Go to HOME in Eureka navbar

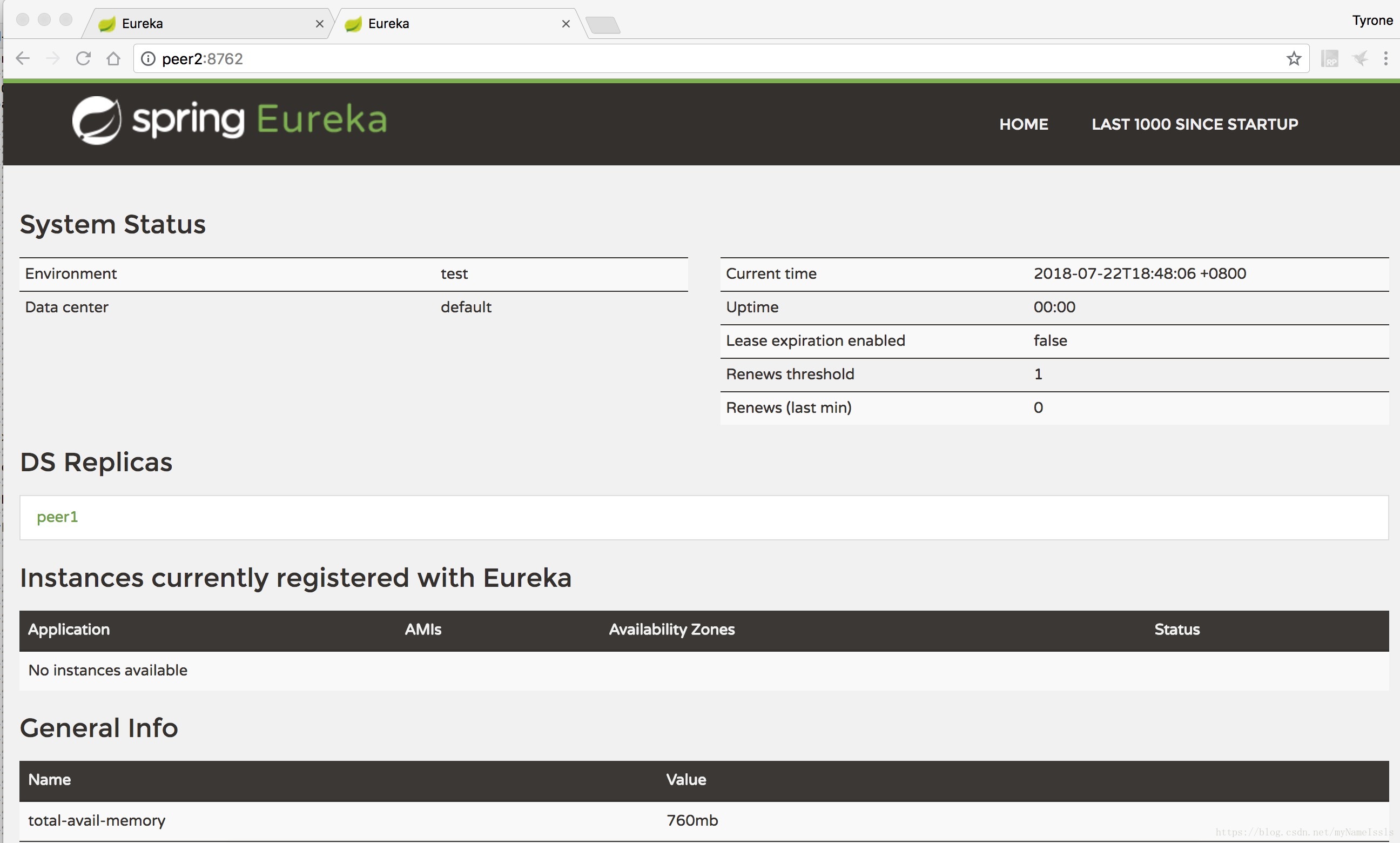[1024, 124]
